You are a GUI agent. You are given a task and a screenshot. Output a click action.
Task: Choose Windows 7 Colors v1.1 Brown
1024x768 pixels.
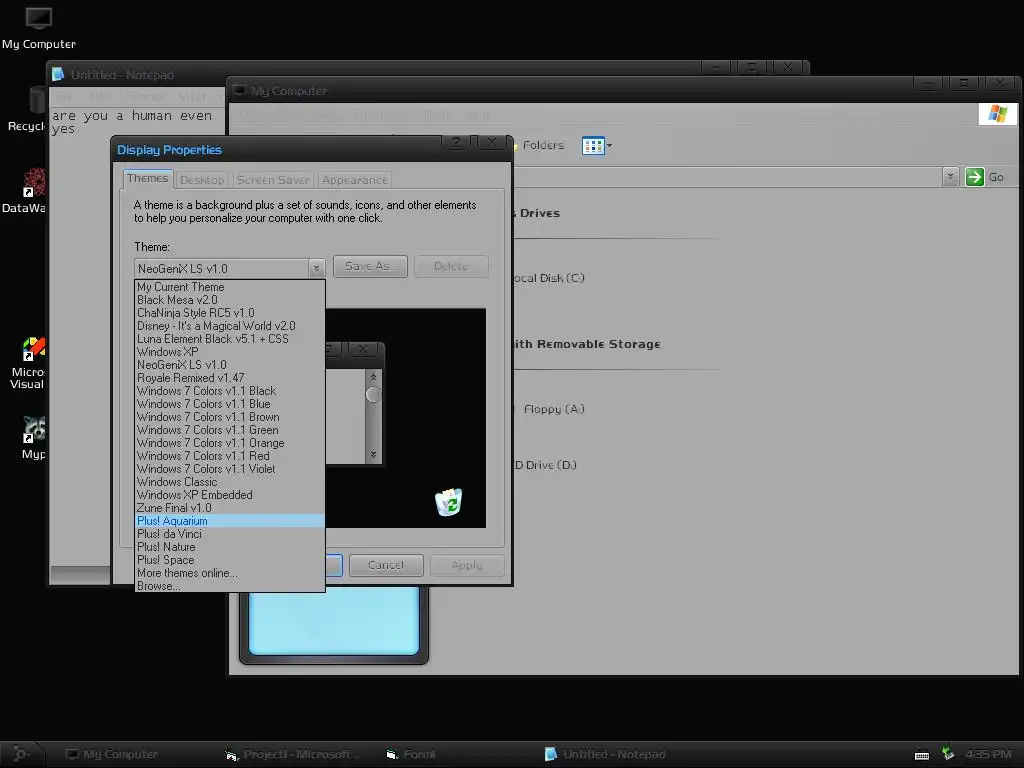tap(230, 417)
